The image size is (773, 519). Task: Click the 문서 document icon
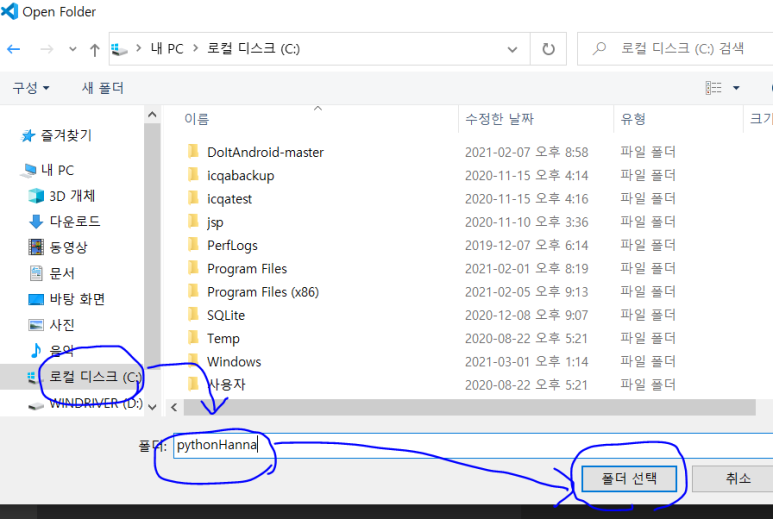pyautogui.click(x=36, y=273)
